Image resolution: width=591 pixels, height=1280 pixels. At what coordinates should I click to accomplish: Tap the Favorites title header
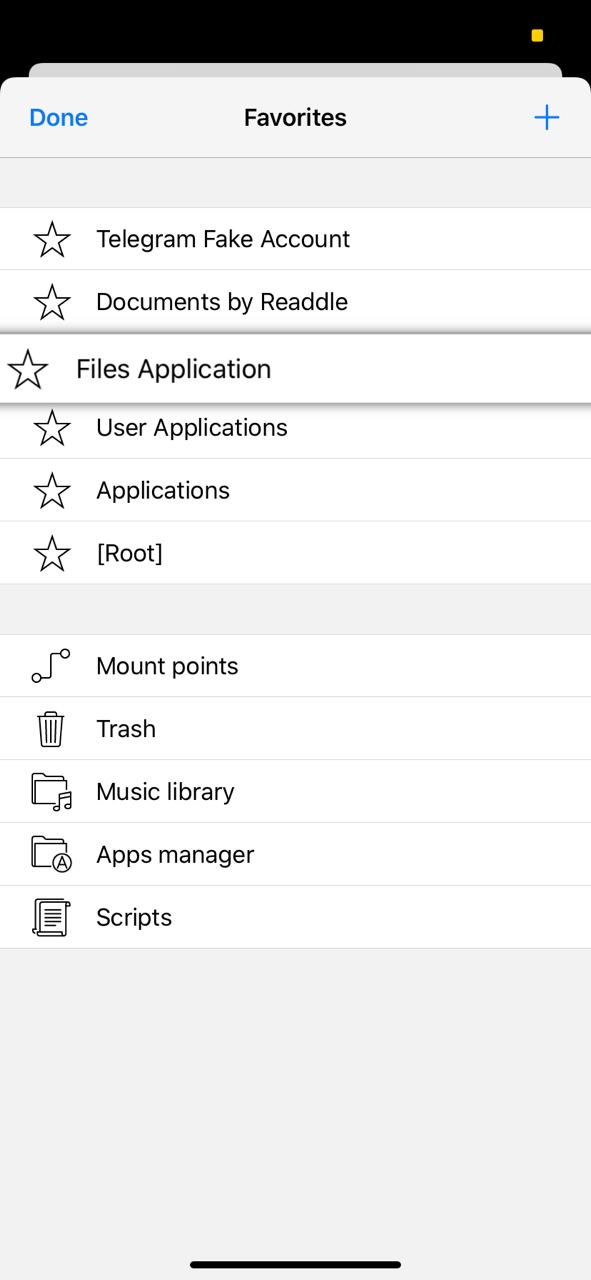pyautogui.click(x=295, y=118)
